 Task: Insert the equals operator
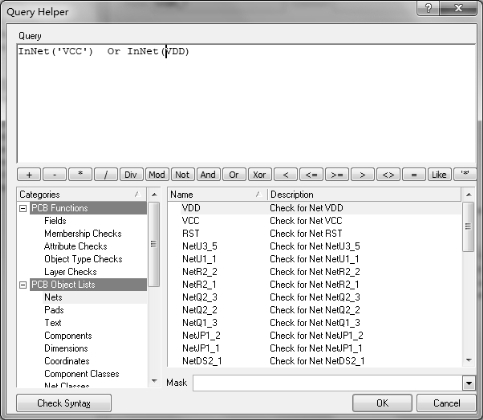click(x=414, y=175)
